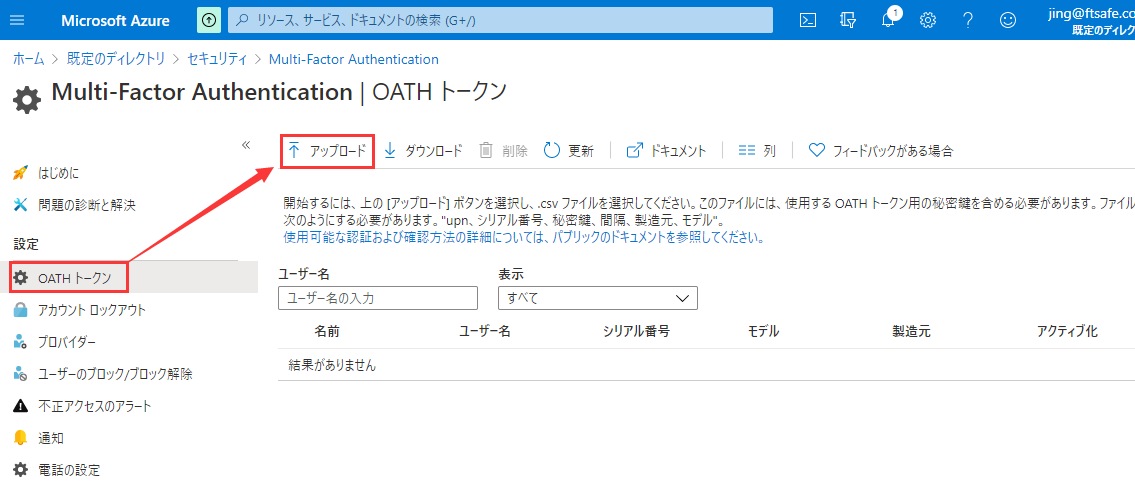Expand the 表示 dropdown showing すべて
Image resolution: width=1135 pixels, height=498 pixels.
point(597,298)
